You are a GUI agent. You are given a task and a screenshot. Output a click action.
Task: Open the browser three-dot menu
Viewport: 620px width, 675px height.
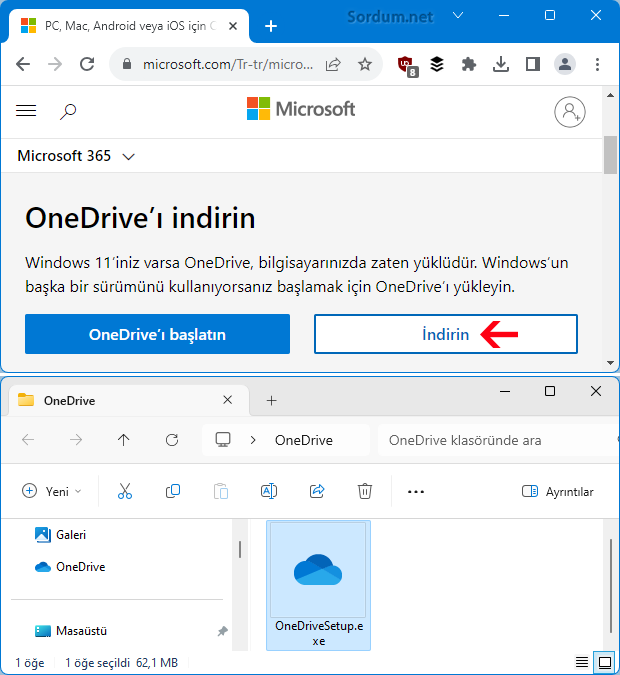tap(597, 65)
